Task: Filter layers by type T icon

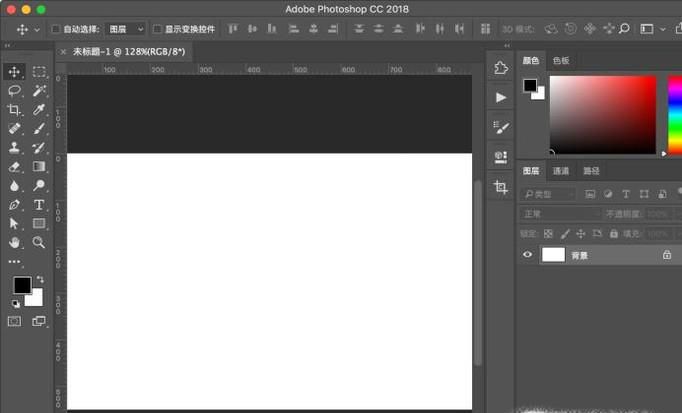Action: coord(626,194)
